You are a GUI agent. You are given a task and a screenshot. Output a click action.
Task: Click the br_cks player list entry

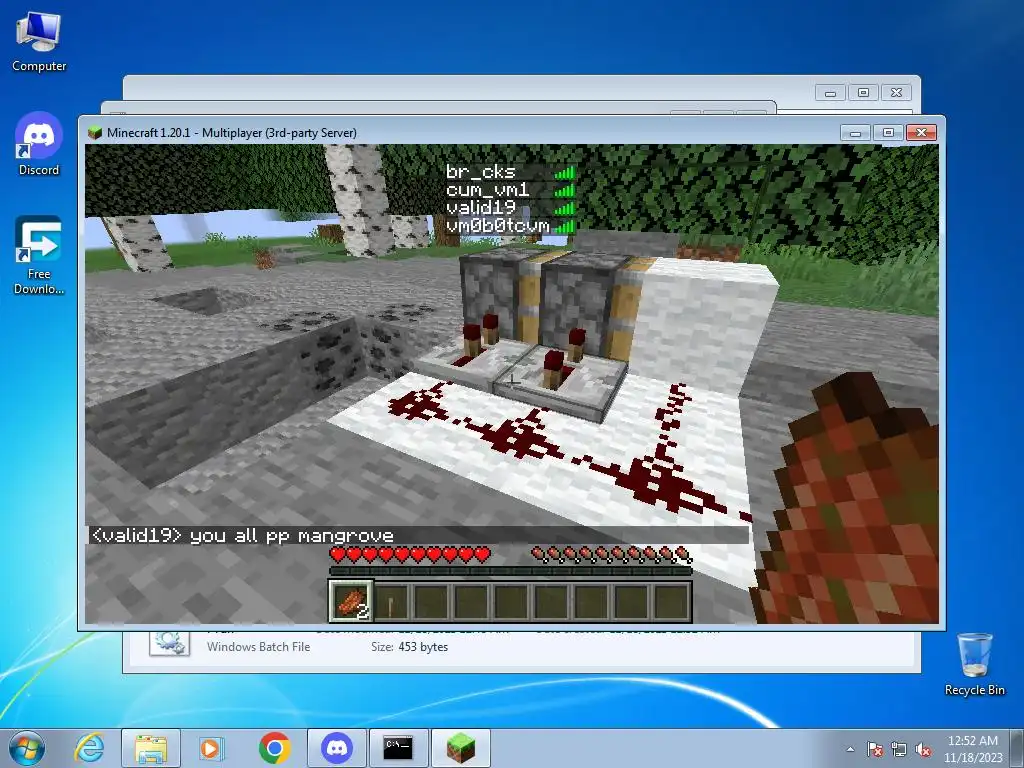click(x=510, y=172)
